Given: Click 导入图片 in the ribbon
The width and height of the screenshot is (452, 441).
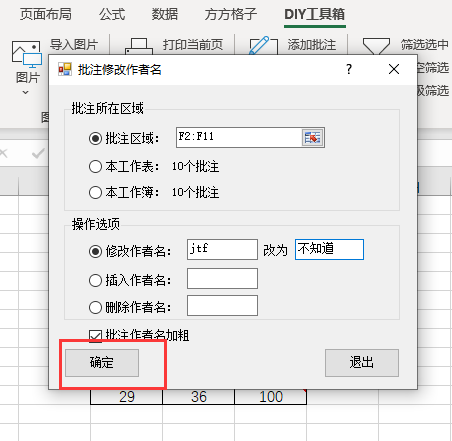Looking at the screenshot, I should click(x=74, y=44).
